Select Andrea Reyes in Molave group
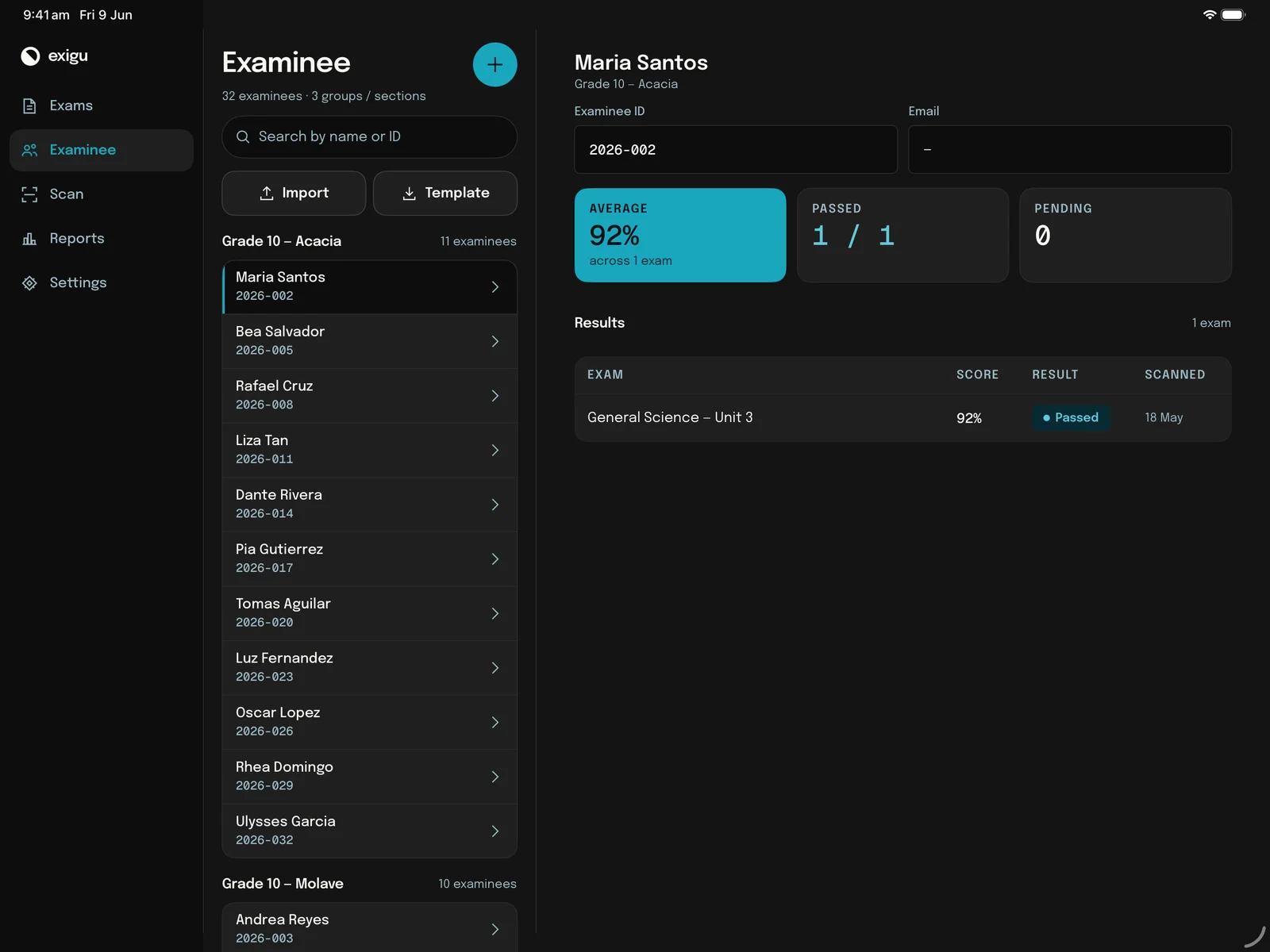The image size is (1270, 952). point(369,928)
